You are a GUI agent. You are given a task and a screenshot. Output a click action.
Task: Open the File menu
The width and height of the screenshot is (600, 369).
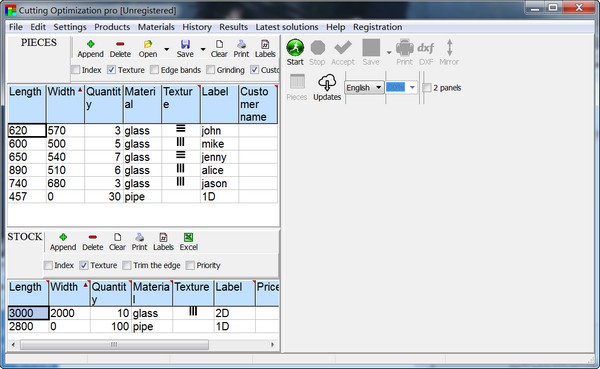pos(16,27)
